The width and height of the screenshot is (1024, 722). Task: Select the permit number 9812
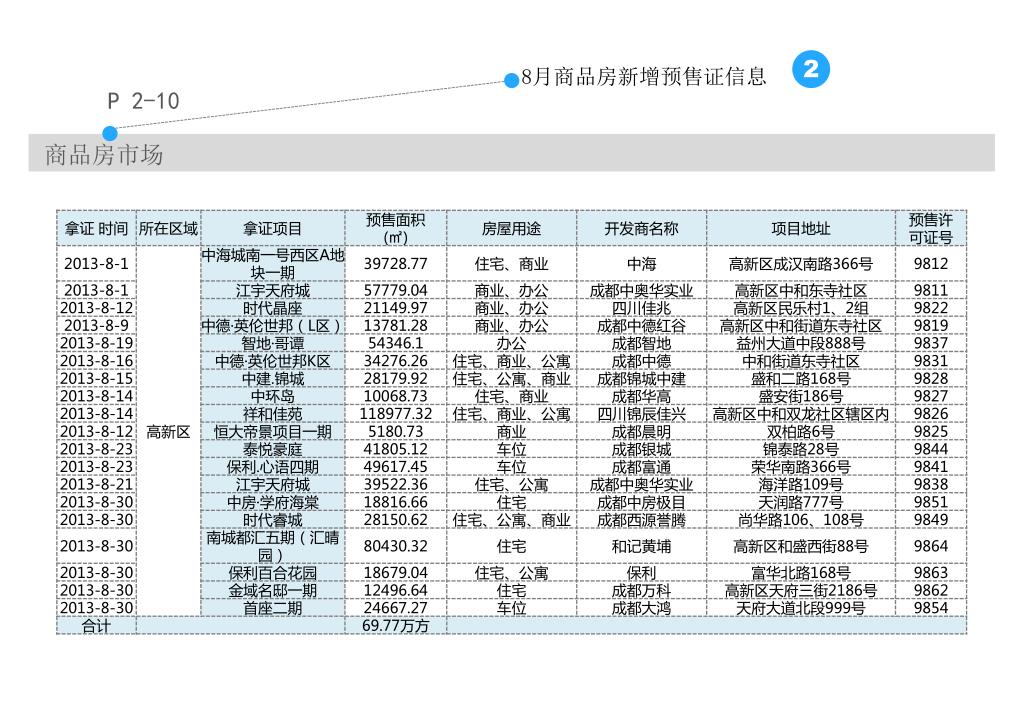[931, 264]
